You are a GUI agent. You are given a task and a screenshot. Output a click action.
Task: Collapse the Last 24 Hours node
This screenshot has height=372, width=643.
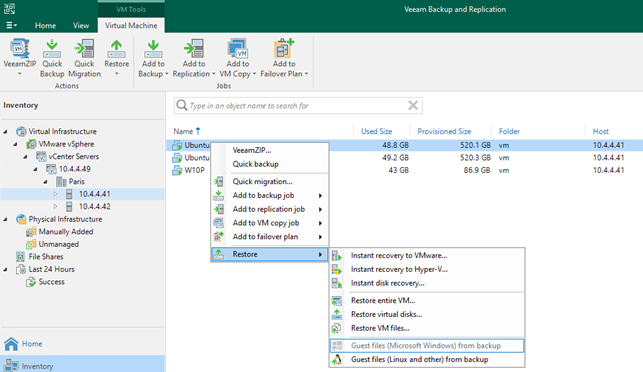tap(5, 269)
